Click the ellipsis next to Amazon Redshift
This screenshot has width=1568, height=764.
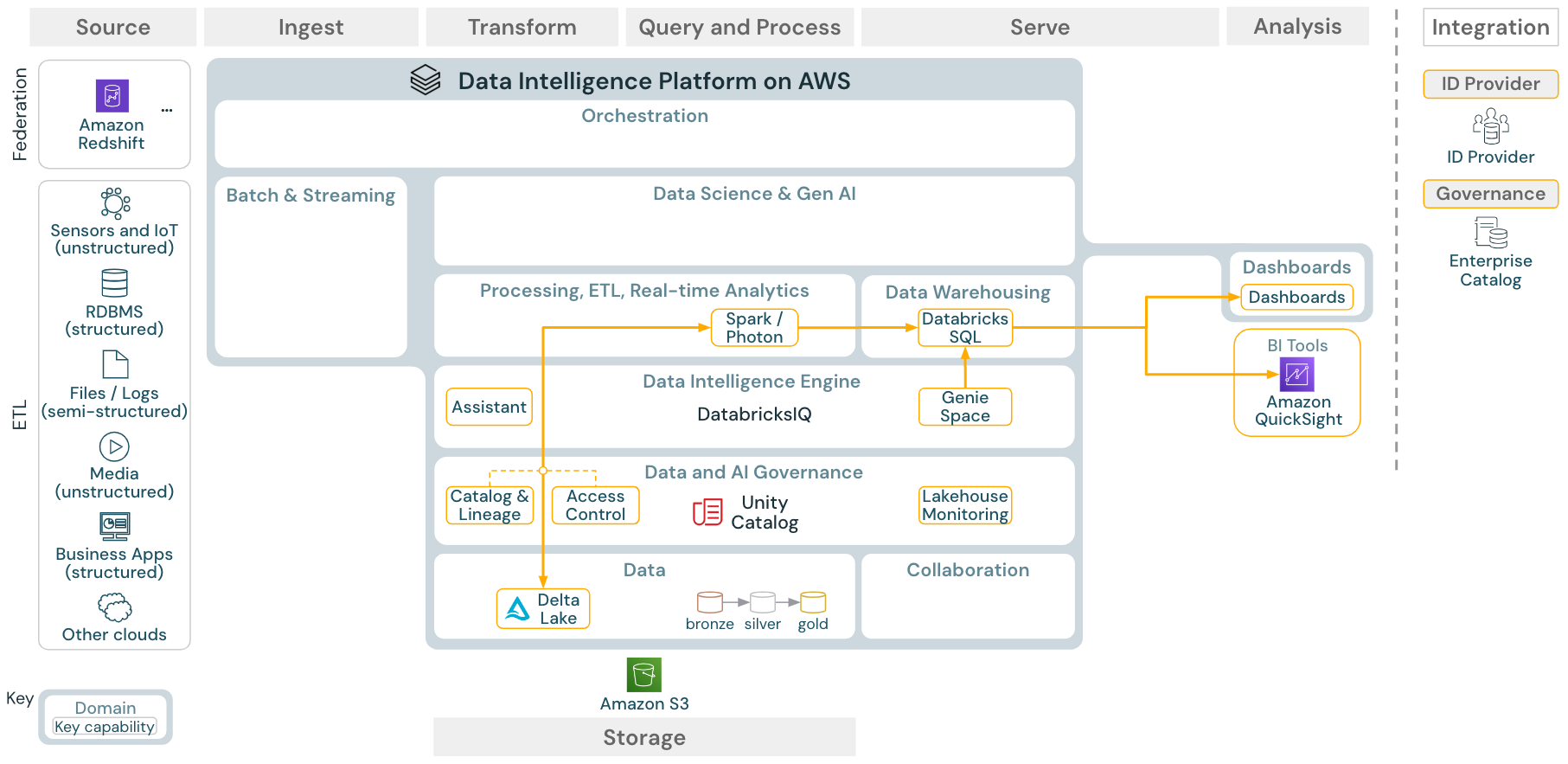(x=167, y=110)
